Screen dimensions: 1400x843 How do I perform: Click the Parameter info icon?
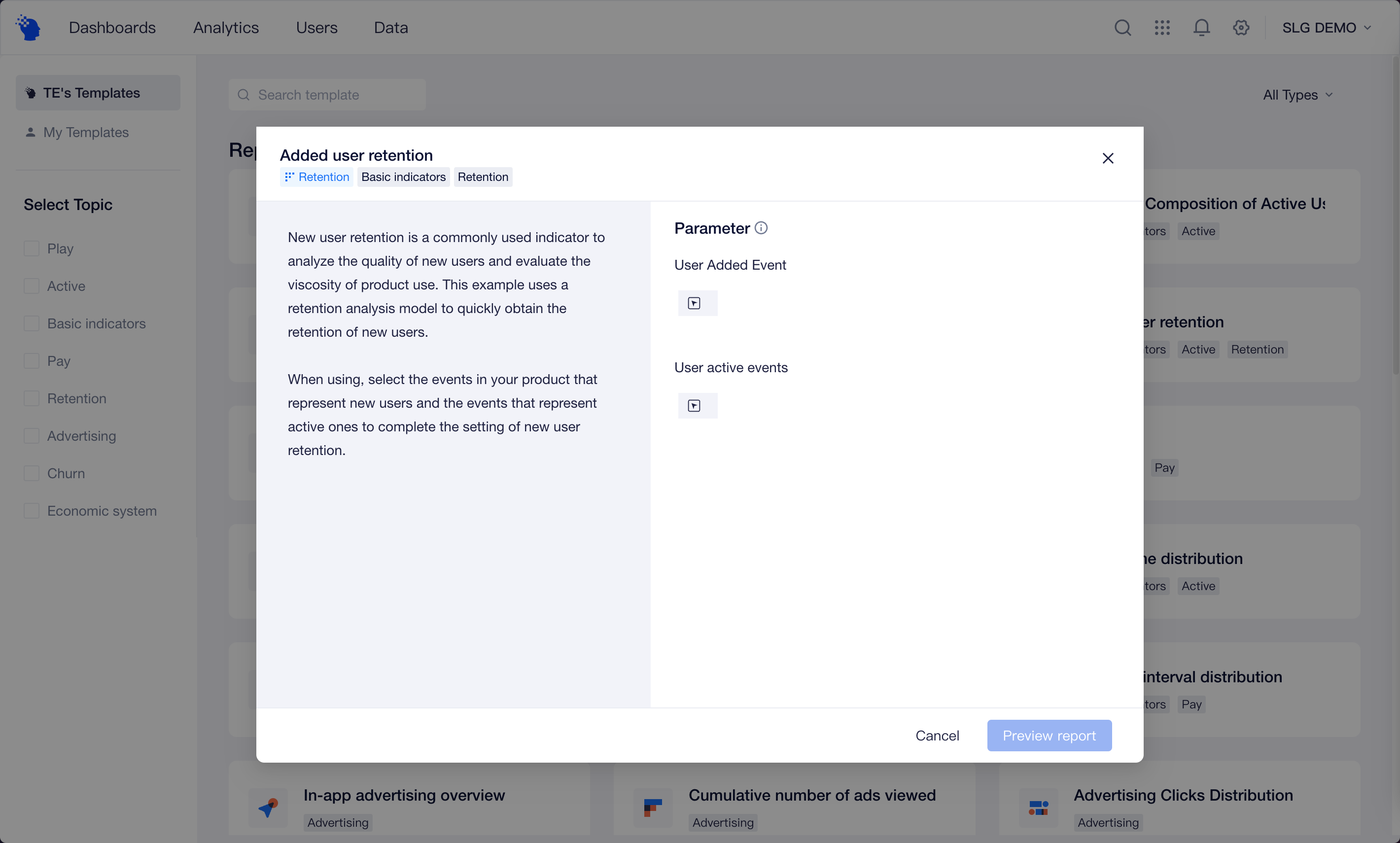761,228
